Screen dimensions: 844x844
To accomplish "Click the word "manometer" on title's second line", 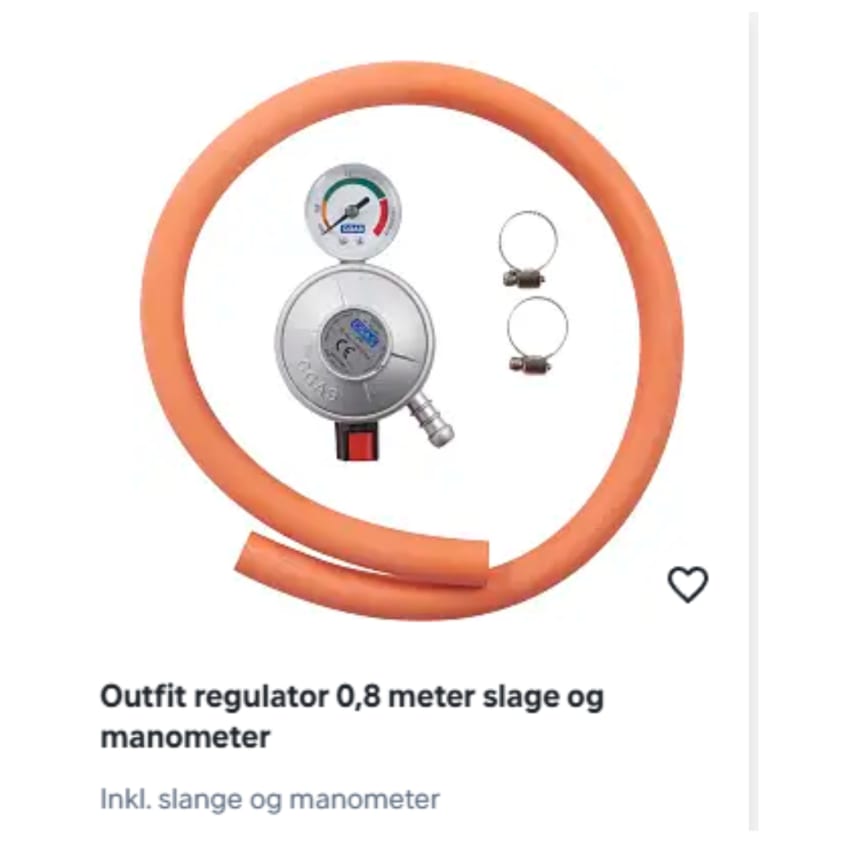I will [x=185, y=737].
